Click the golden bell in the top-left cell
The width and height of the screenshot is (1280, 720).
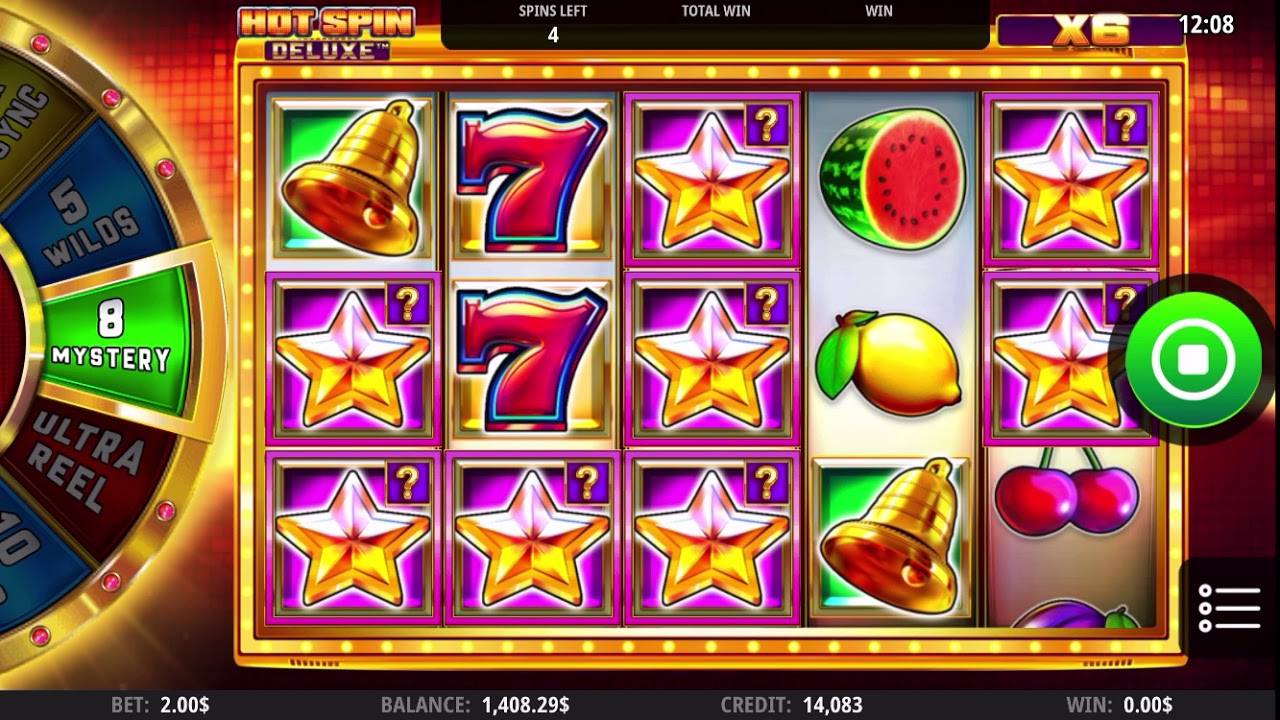(x=351, y=177)
